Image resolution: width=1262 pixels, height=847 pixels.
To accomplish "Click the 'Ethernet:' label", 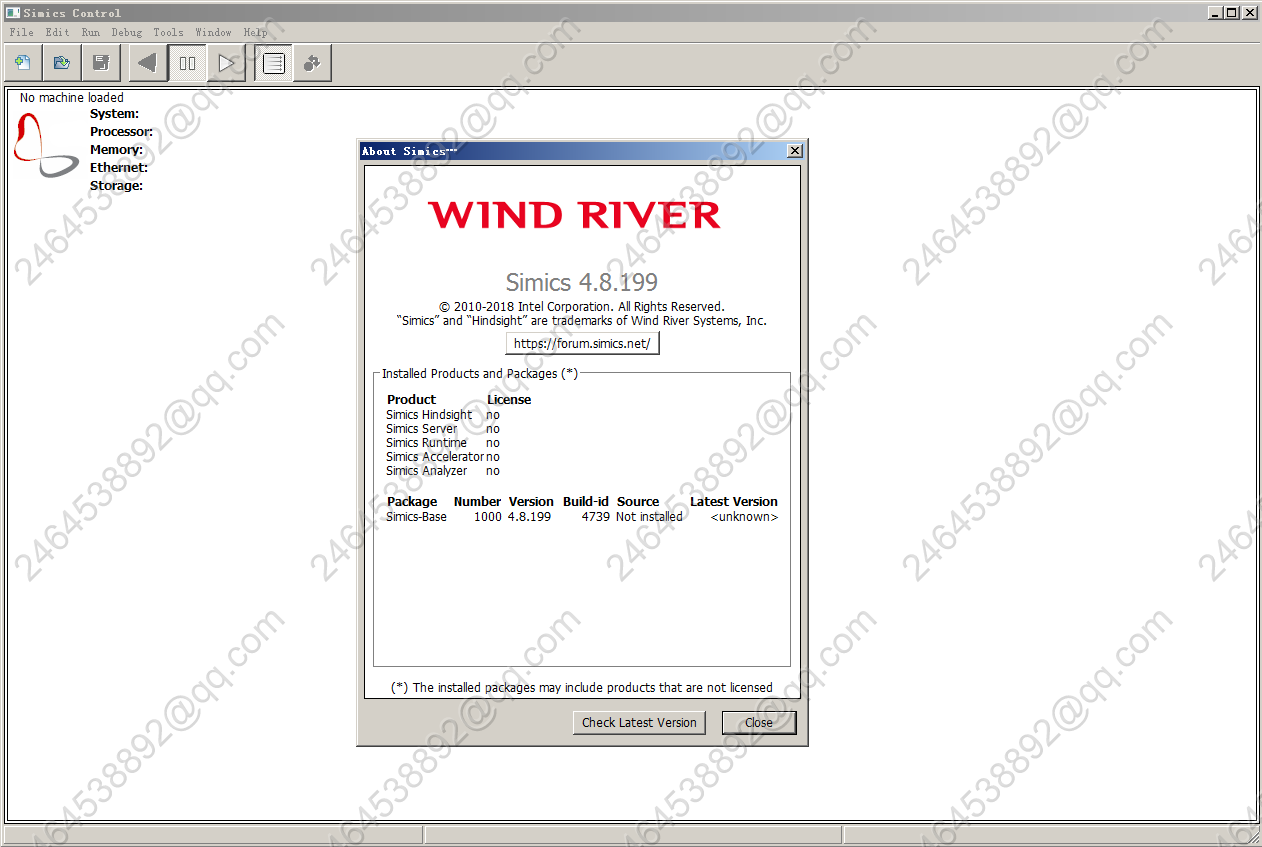I will (x=119, y=168).
